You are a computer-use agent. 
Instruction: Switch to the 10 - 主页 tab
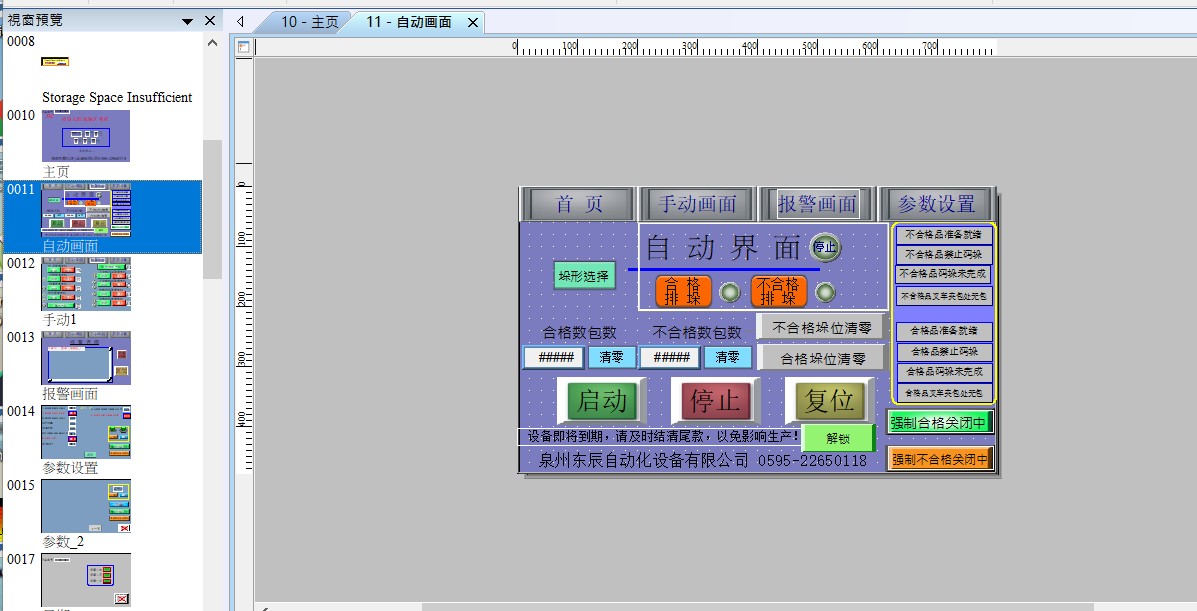point(309,22)
